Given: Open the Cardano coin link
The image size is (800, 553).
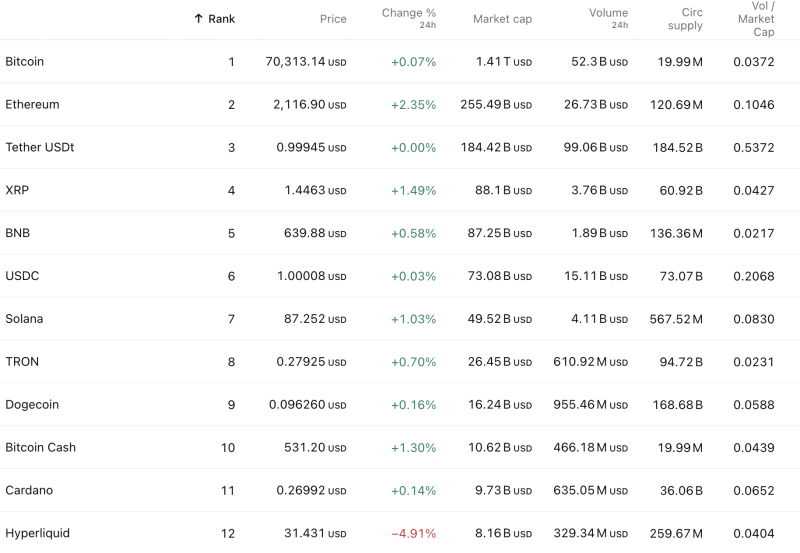Looking at the screenshot, I should tap(29, 490).
